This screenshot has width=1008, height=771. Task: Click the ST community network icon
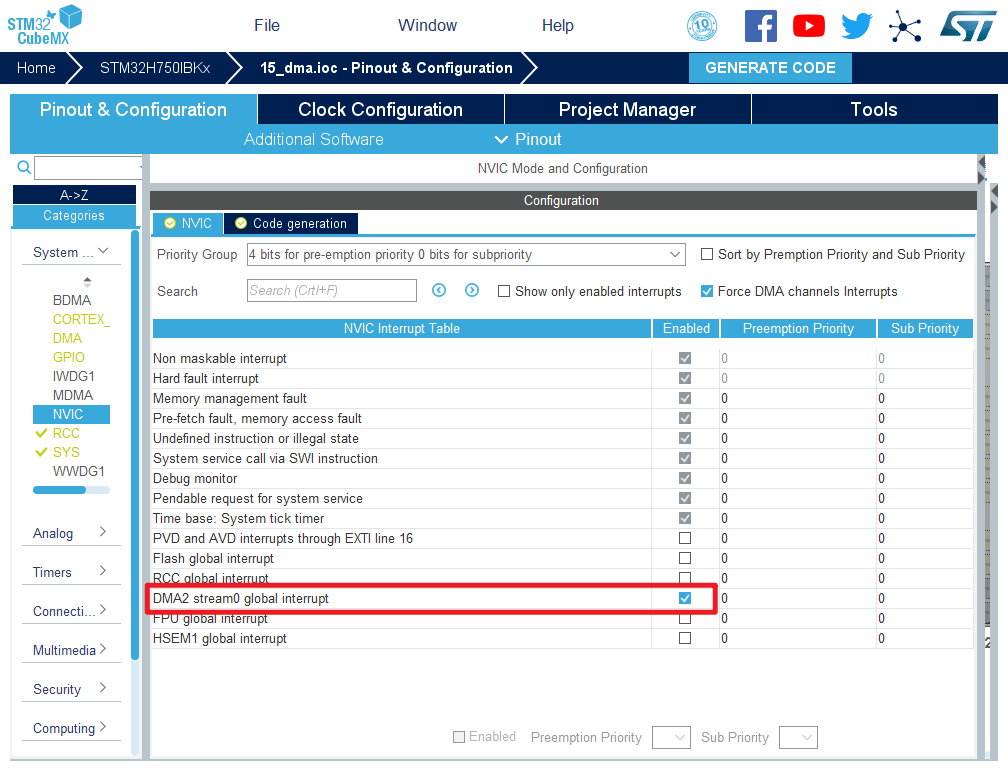905,26
